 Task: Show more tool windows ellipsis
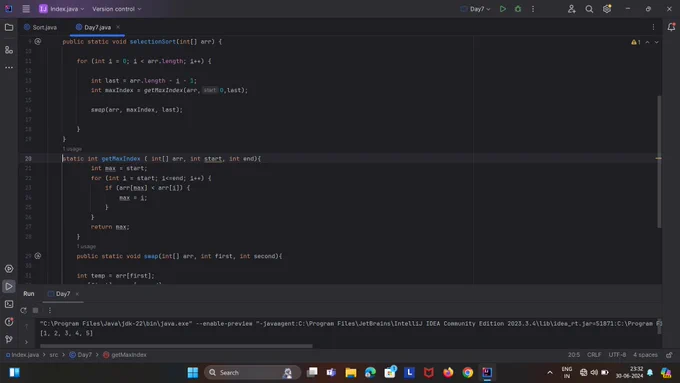[9, 68]
